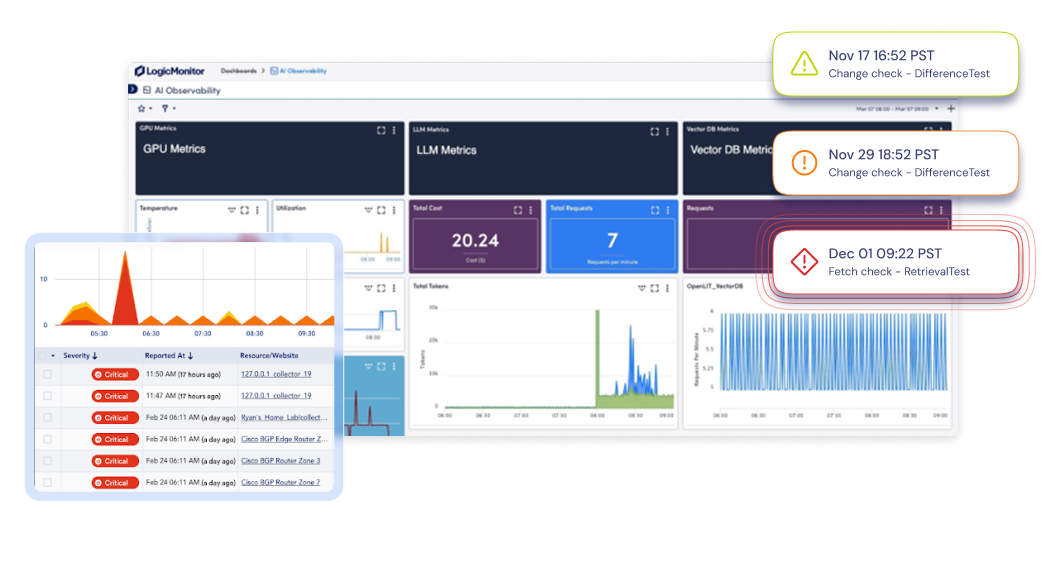This screenshot has height=588, width=1044.
Task: Open the Temperature widget filter dropdown
Action: coord(232,210)
